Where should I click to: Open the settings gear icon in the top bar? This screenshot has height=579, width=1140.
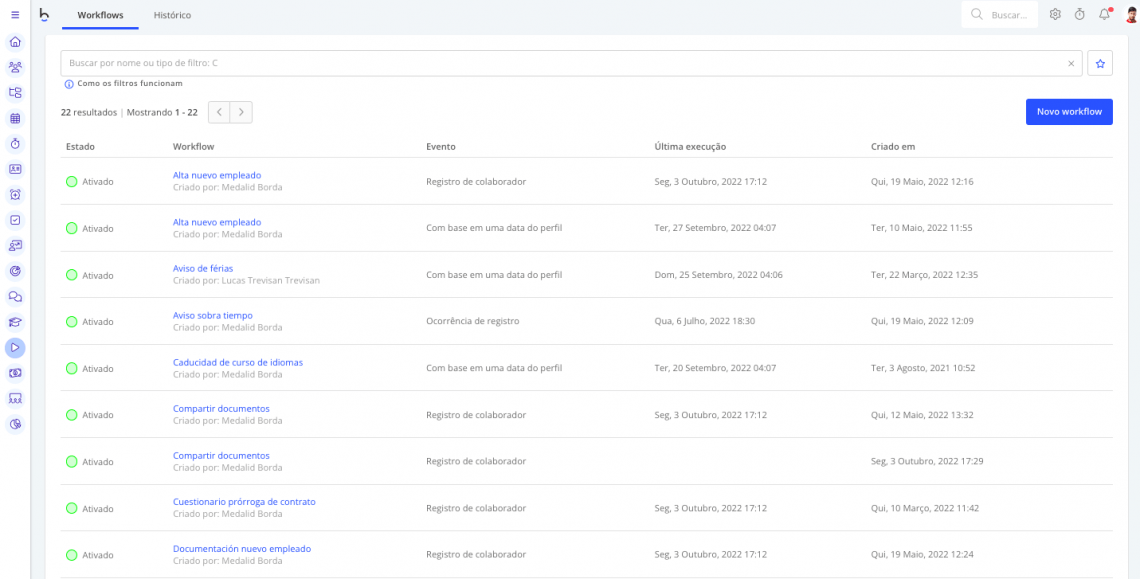pyautogui.click(x=1054, y=14)
